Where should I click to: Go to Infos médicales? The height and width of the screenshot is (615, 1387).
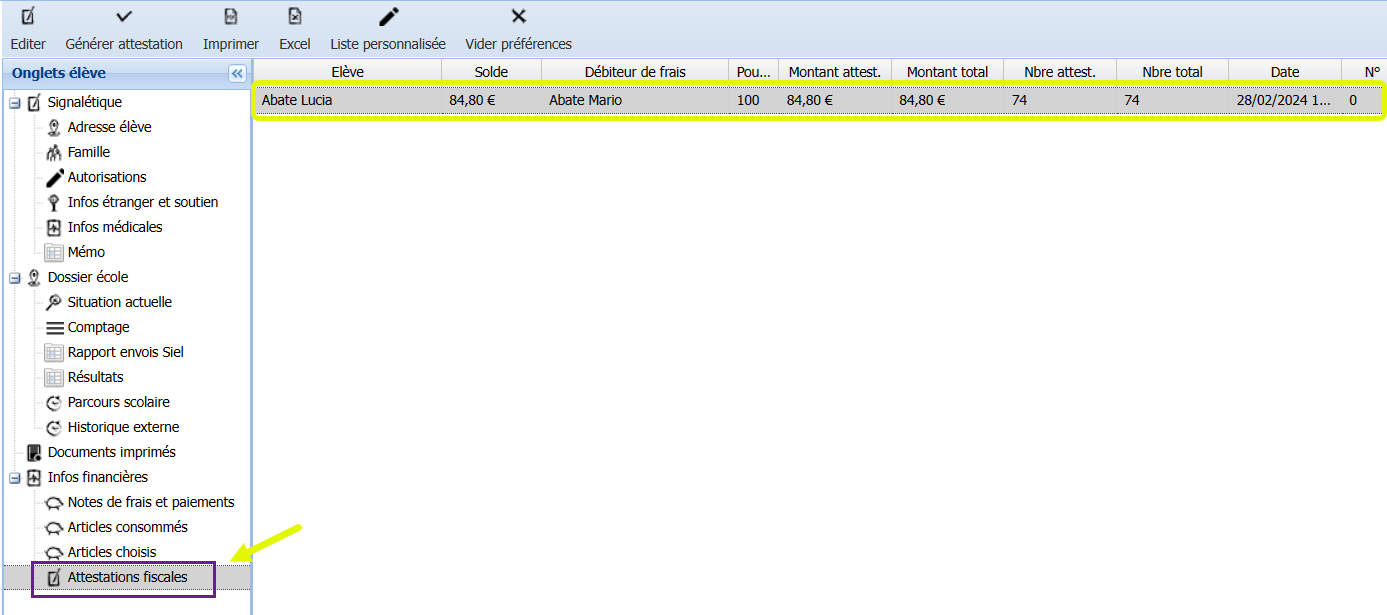(114, 227)
